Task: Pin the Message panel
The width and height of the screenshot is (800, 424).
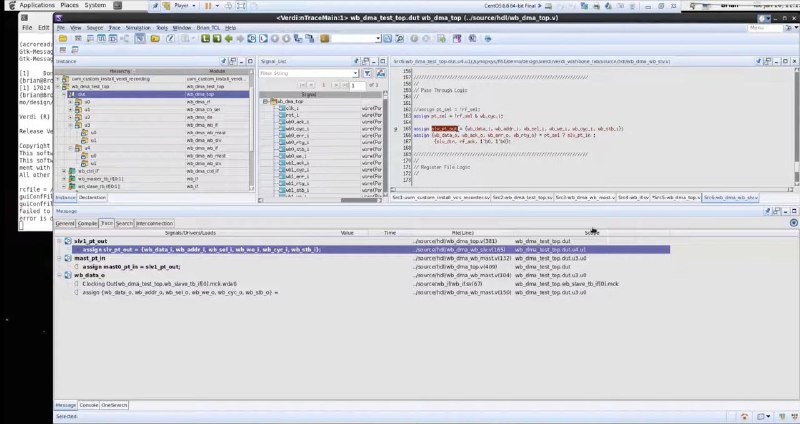Action: click(767, 211)
